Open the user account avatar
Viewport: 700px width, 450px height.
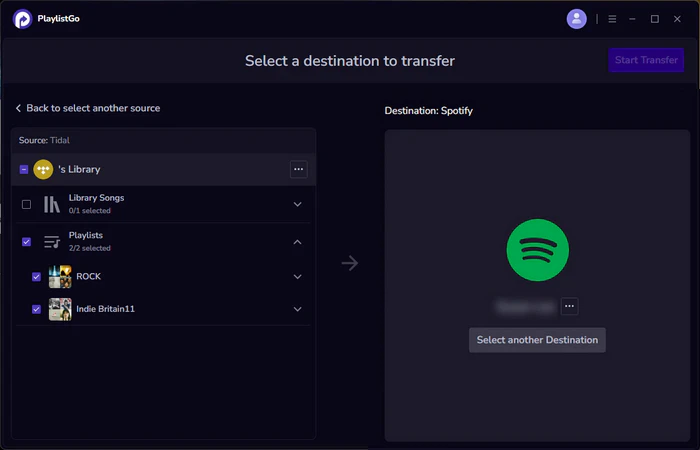point(576,19)
